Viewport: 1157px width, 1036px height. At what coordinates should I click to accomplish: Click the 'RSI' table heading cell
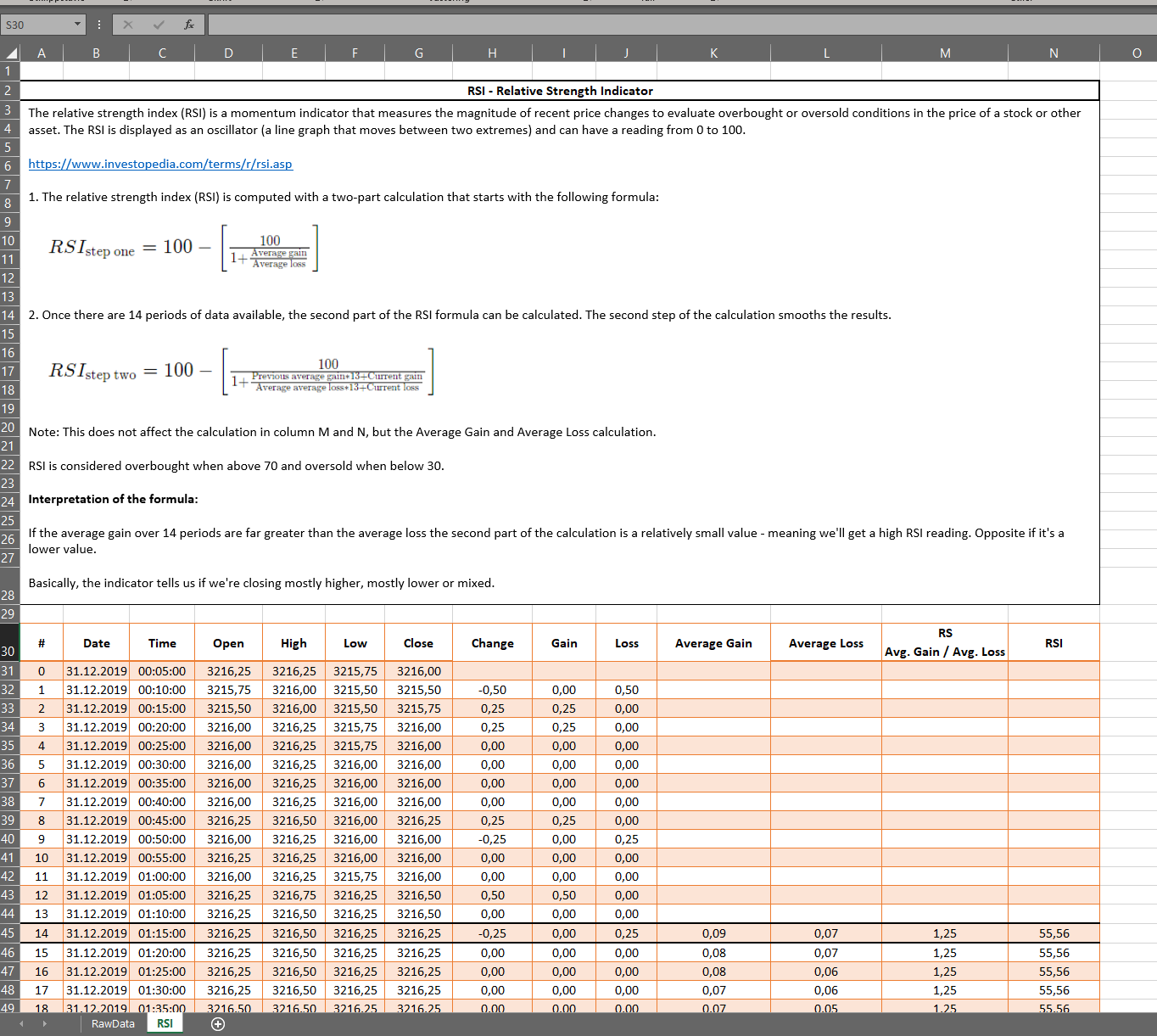(x=1054, y=643)
